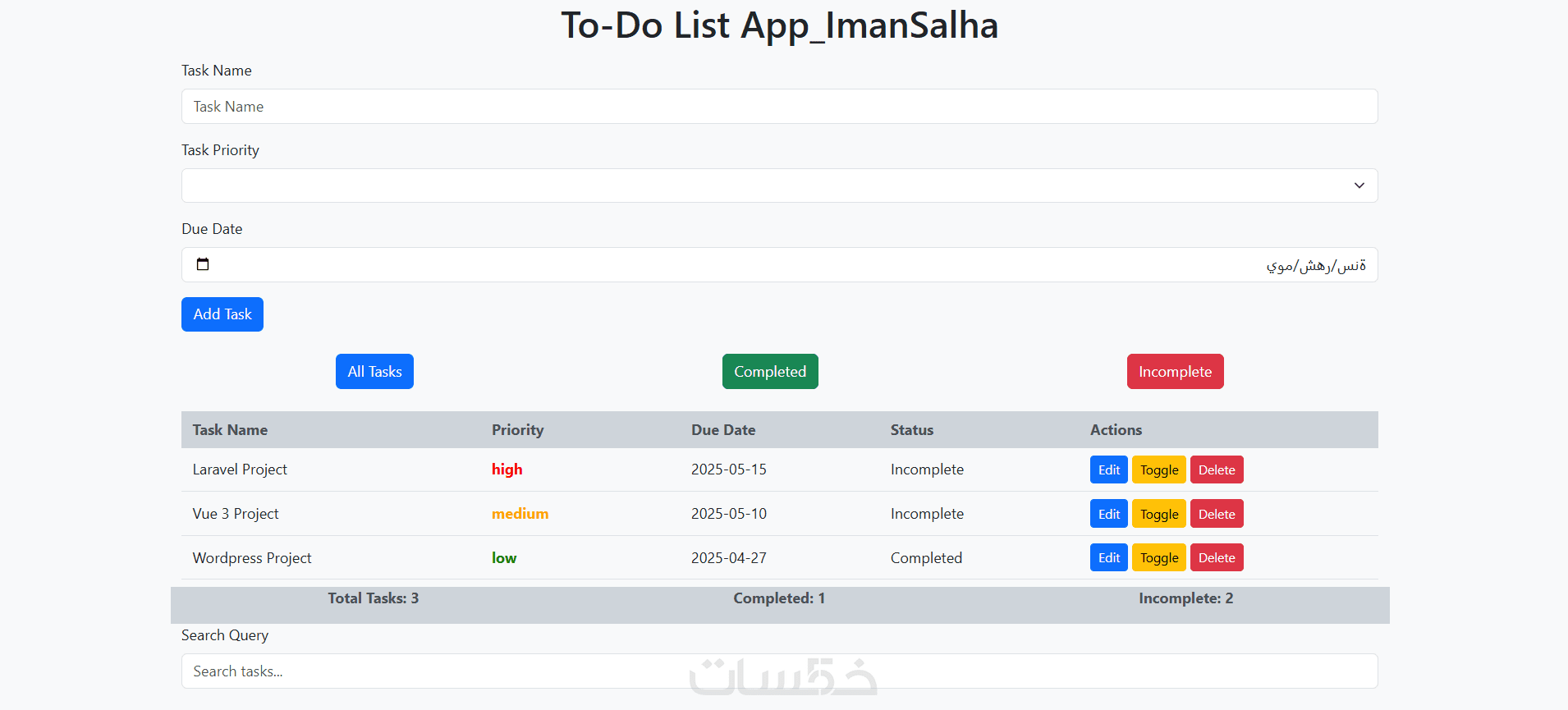Click the Due Date column header
Image resolution: width=1568 pixels, height=710 pixels.
point(723,430)
